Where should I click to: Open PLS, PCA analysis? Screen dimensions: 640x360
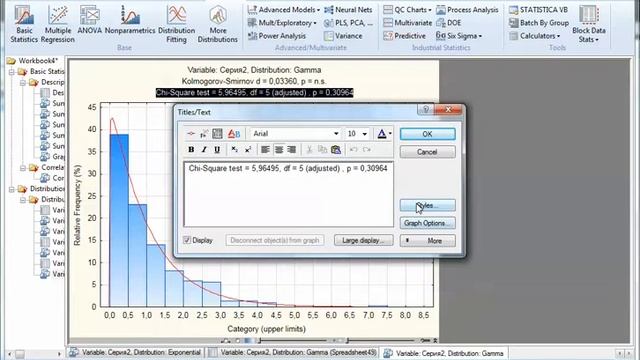349,23
